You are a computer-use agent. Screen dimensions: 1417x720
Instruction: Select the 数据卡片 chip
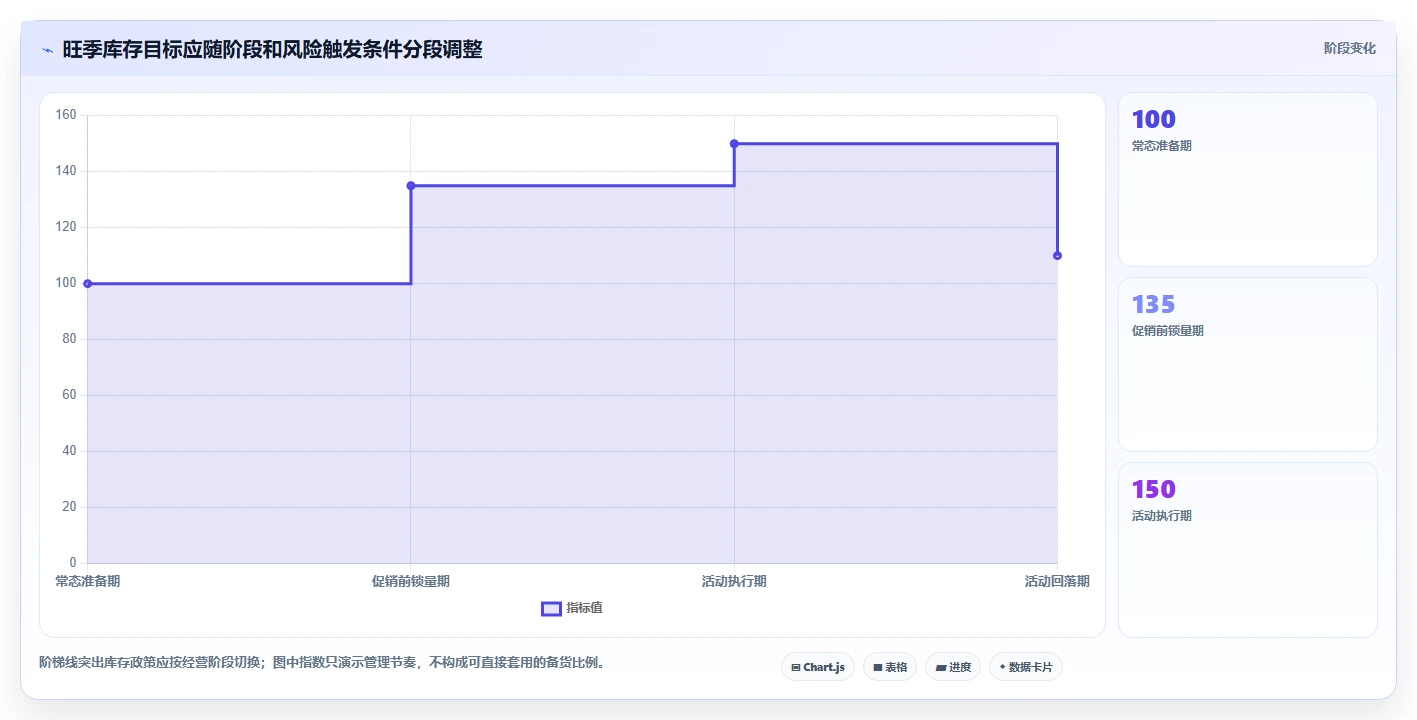point(1026,667)
